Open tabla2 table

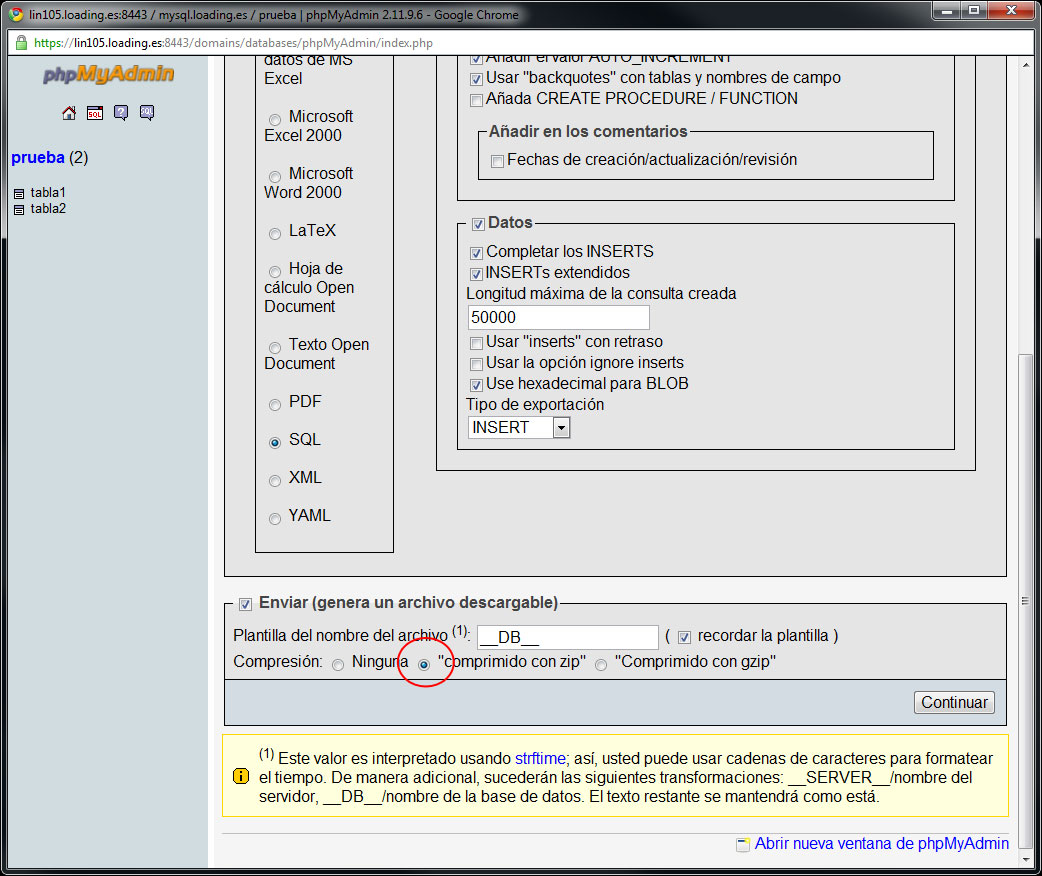click(x=48, y=209)
